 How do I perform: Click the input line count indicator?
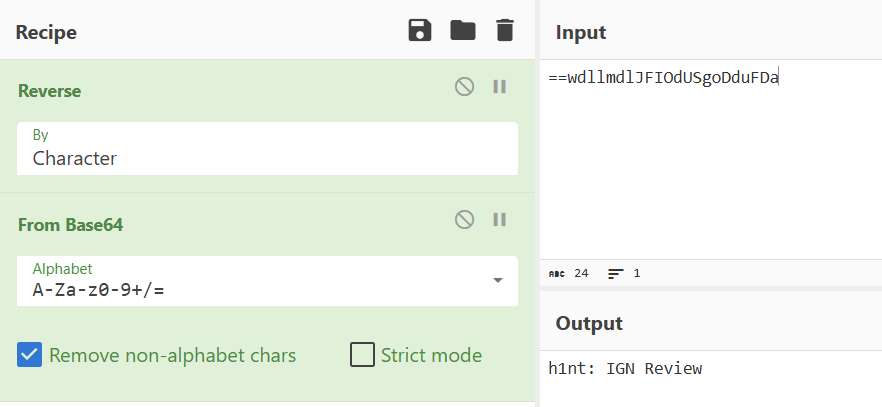(x=624, y=273)
